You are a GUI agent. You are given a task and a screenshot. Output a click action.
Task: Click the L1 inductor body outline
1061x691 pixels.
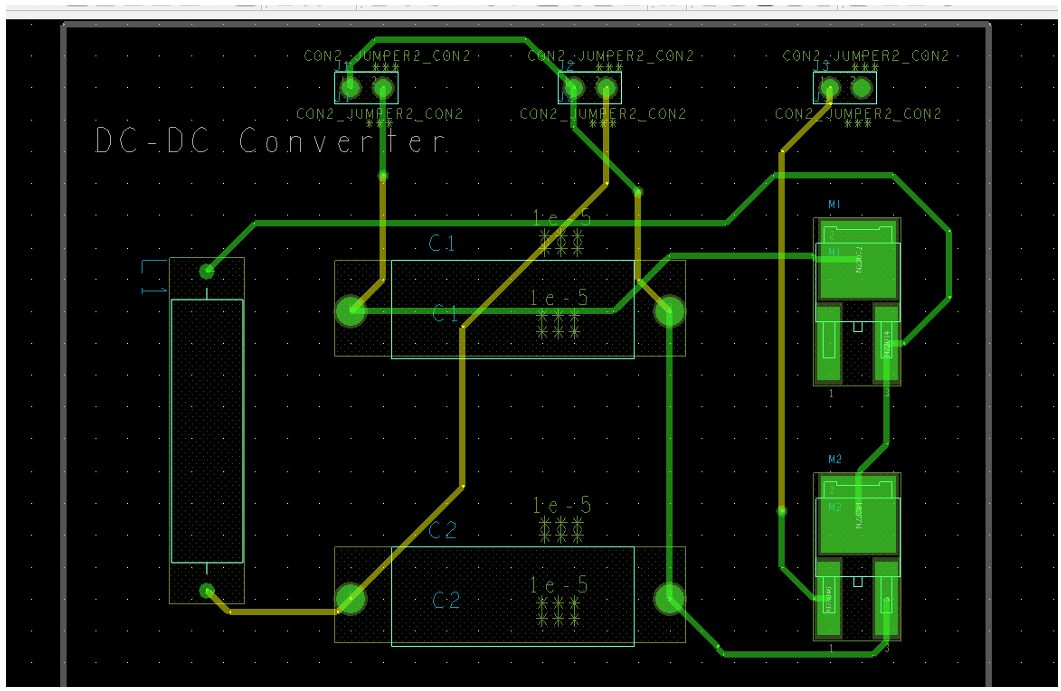[x=207, y=430]
